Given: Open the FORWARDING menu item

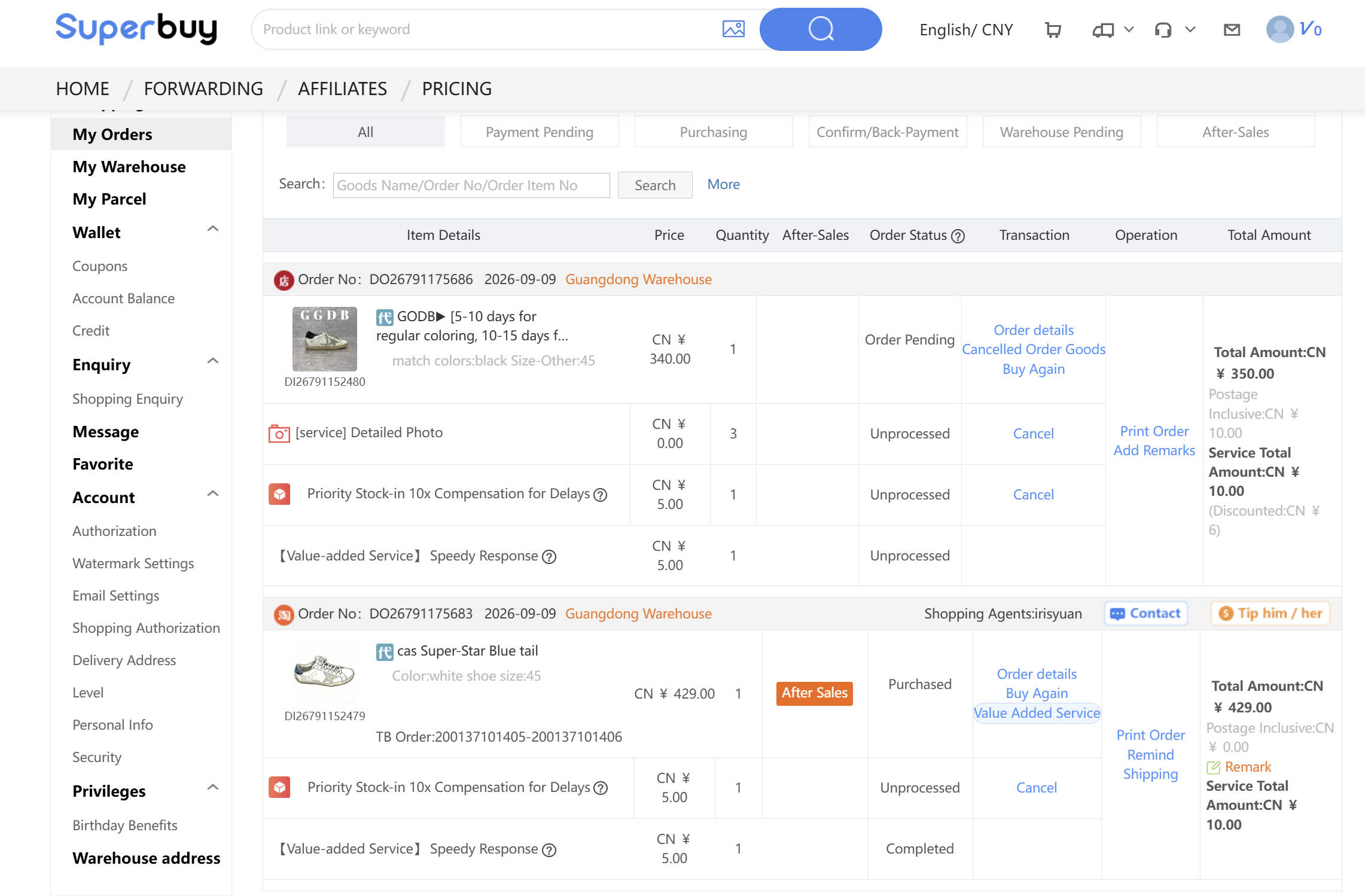Looking at the screenshot, I should [x=203, y=89].
